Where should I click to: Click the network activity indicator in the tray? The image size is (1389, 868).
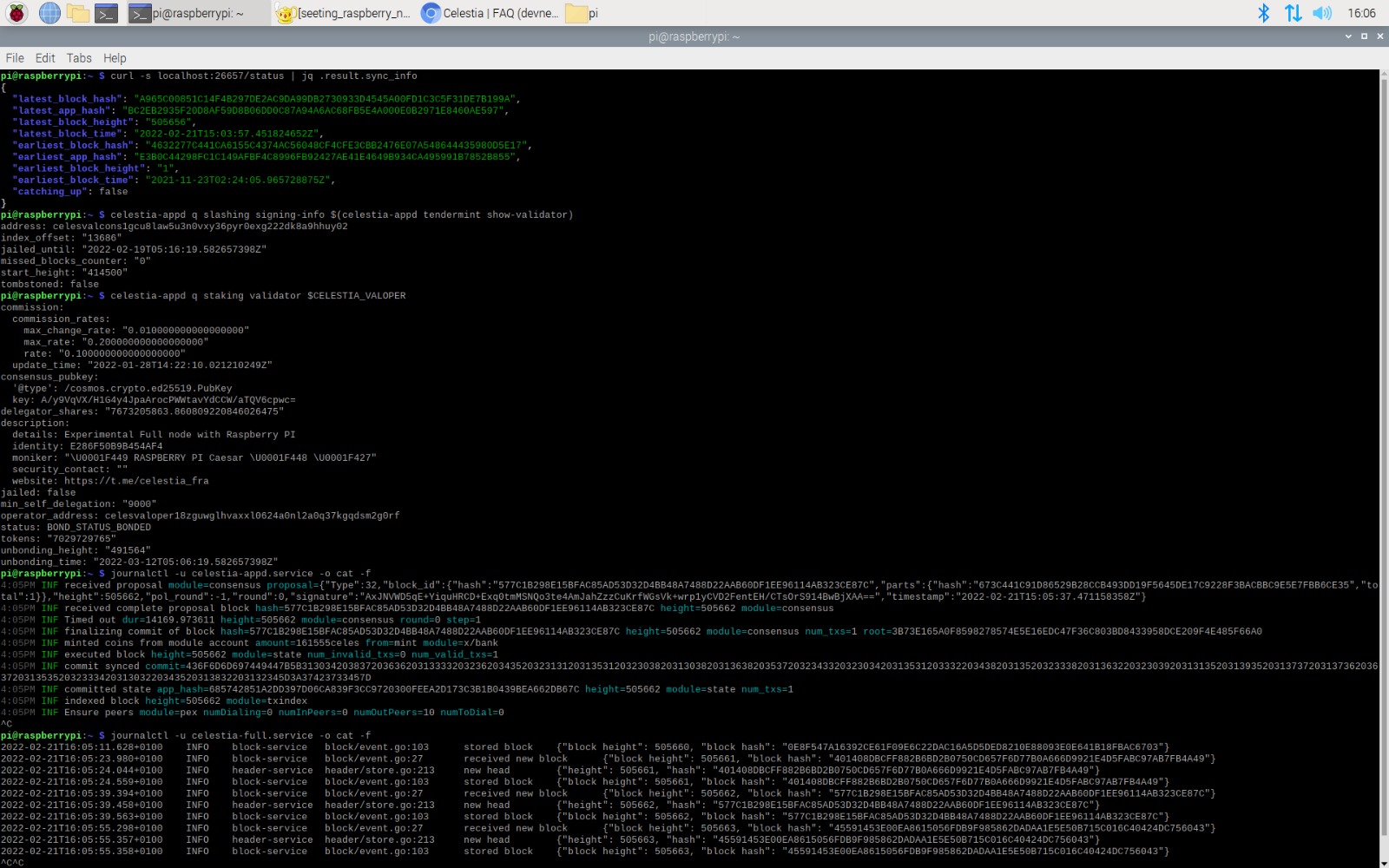pos(1294,13)
